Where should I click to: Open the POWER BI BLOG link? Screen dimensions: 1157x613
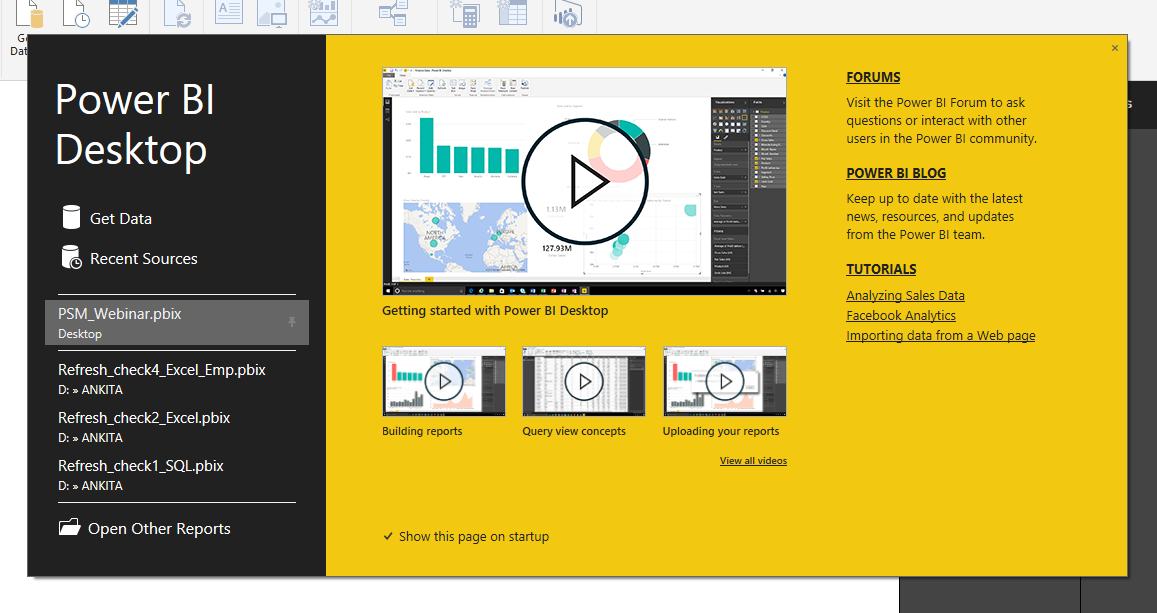896,173
